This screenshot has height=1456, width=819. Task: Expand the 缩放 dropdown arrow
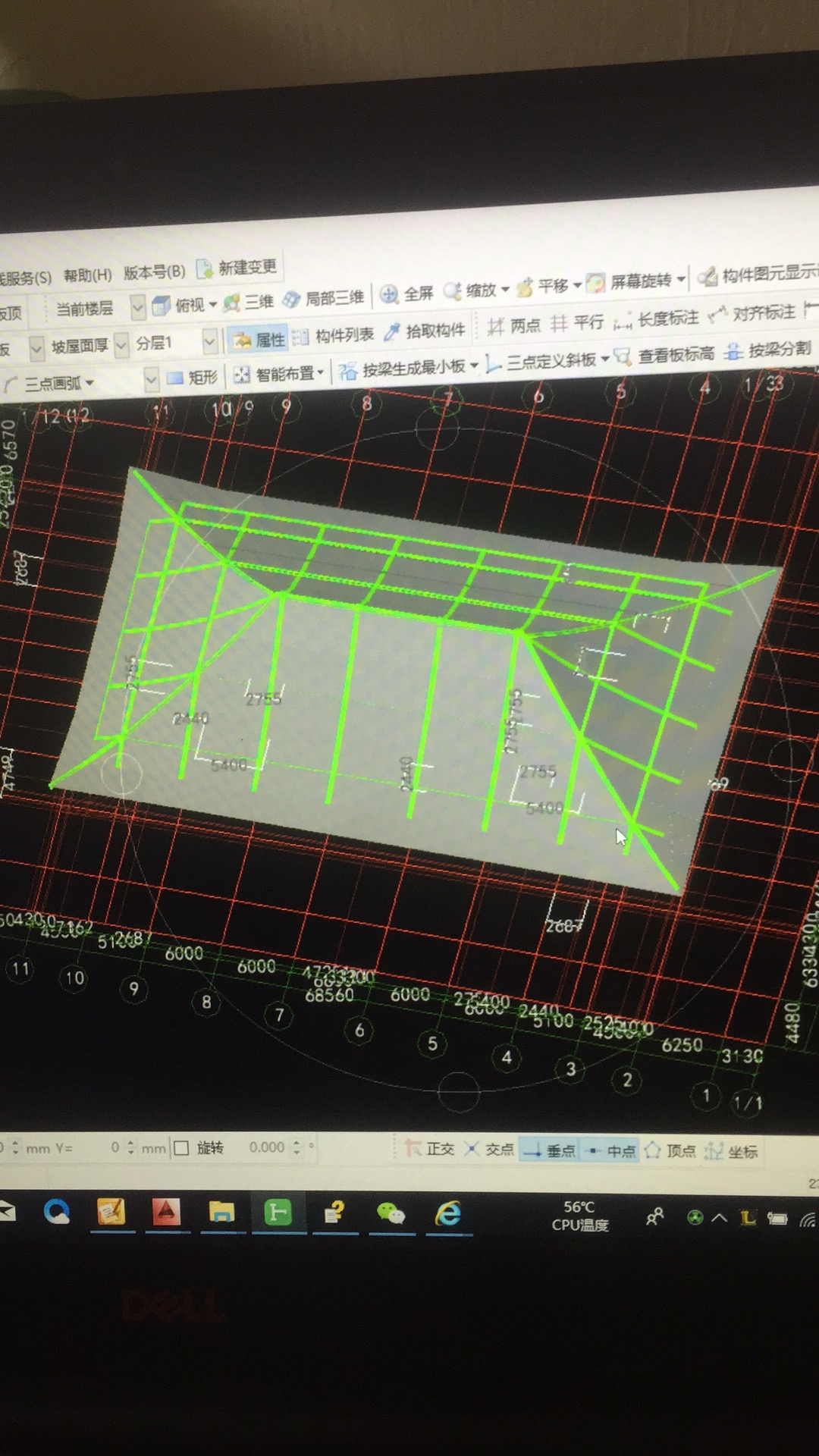point(505,289)
